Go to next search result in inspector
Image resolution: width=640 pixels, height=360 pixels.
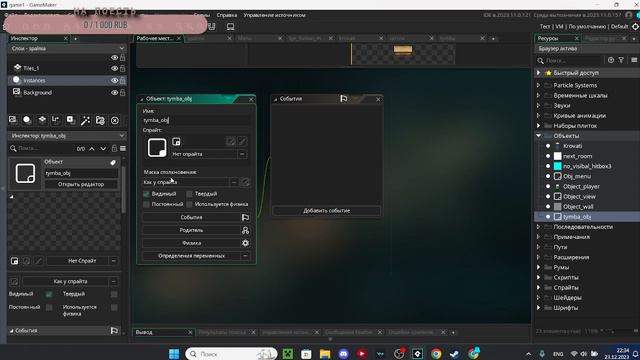pos(103,149)
